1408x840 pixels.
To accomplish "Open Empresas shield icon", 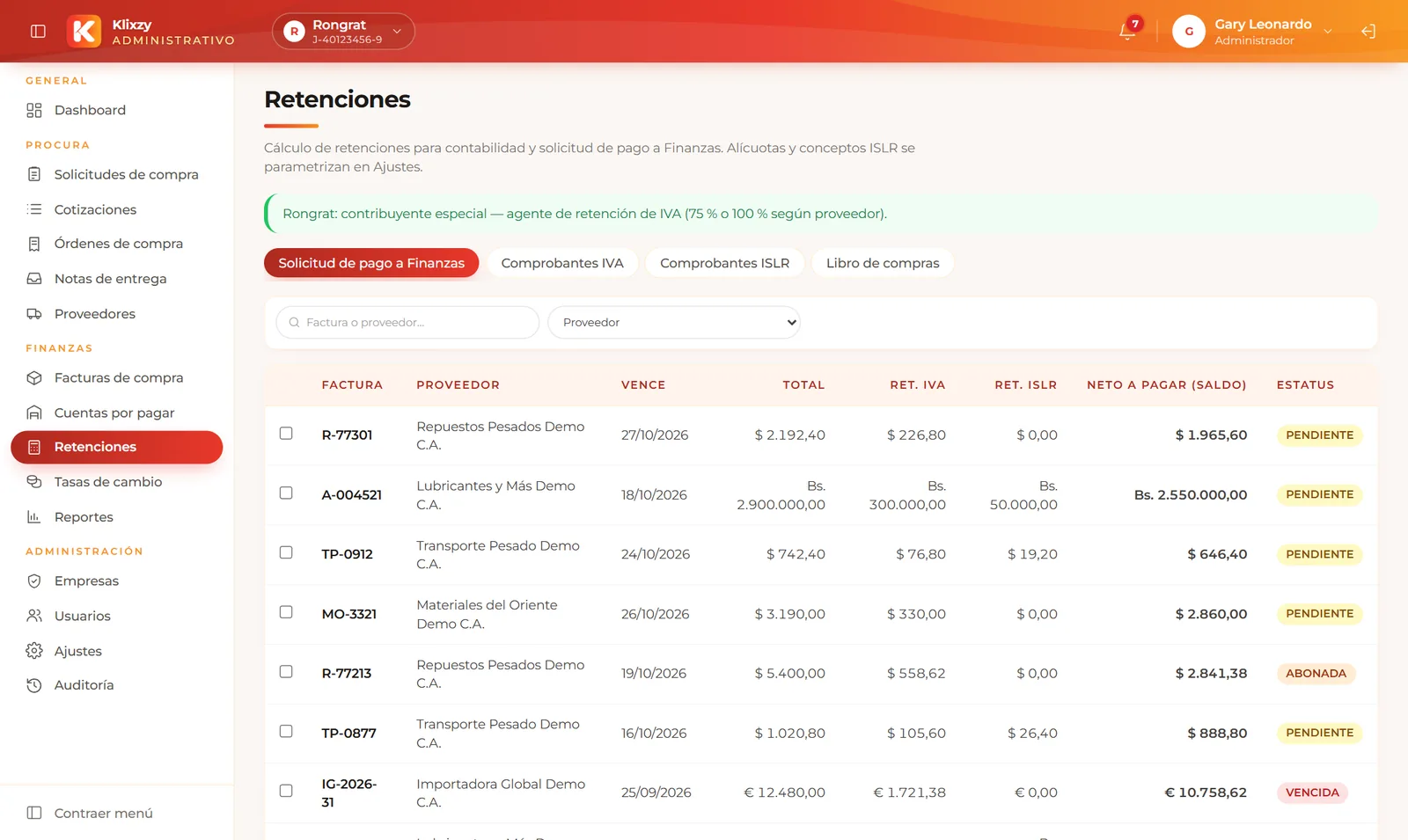I will pos(34,581).
